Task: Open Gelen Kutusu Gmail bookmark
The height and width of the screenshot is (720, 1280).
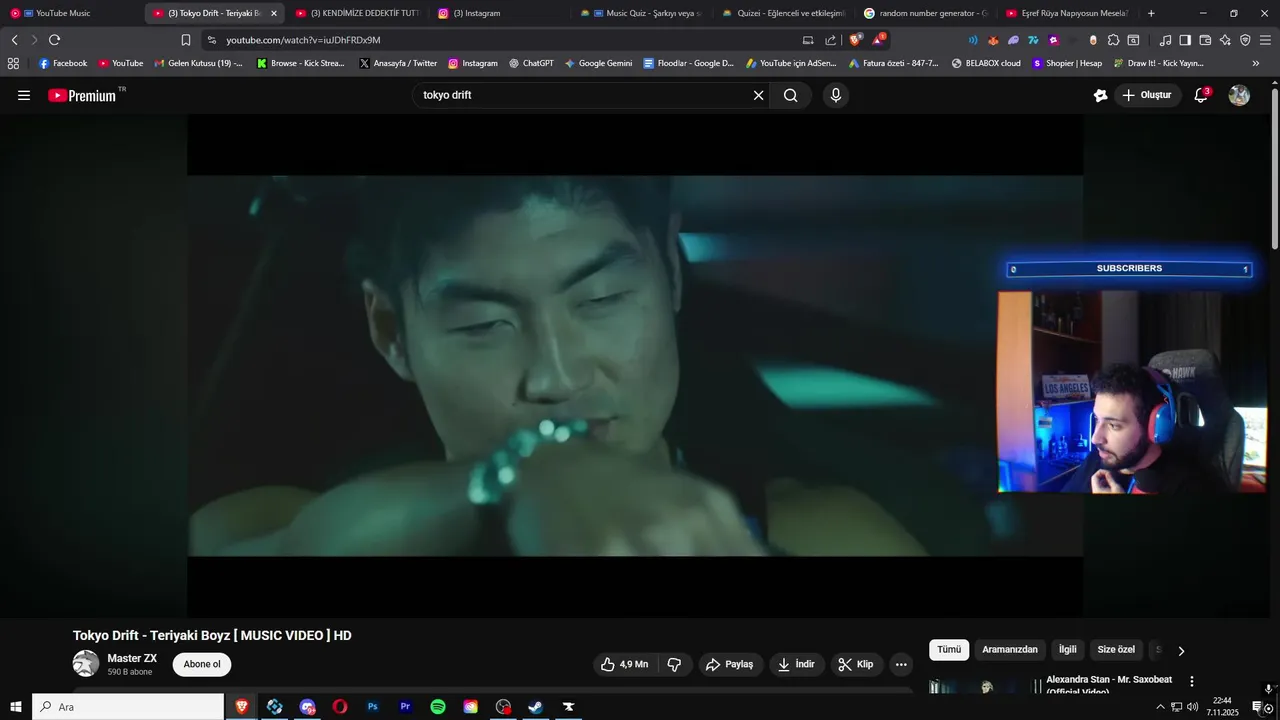Action: coord(198,63)
